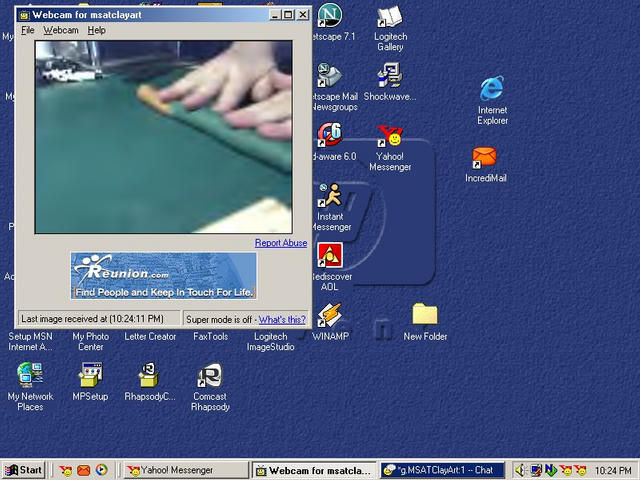Switch to Webcam for msatcla... taskbar button

click(x=314, y=470)
